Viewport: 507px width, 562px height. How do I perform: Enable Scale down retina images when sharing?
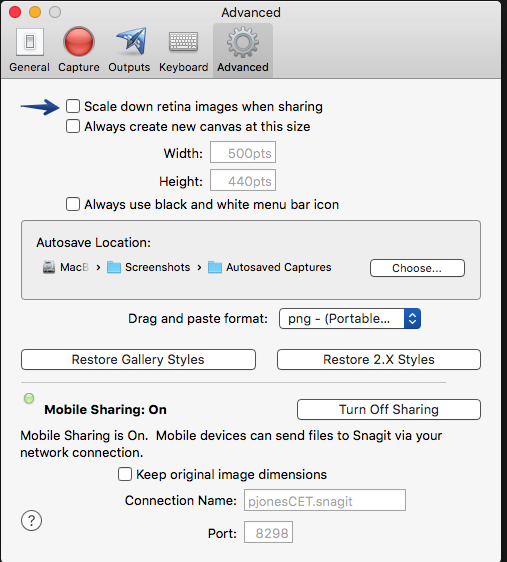[73, 106]
